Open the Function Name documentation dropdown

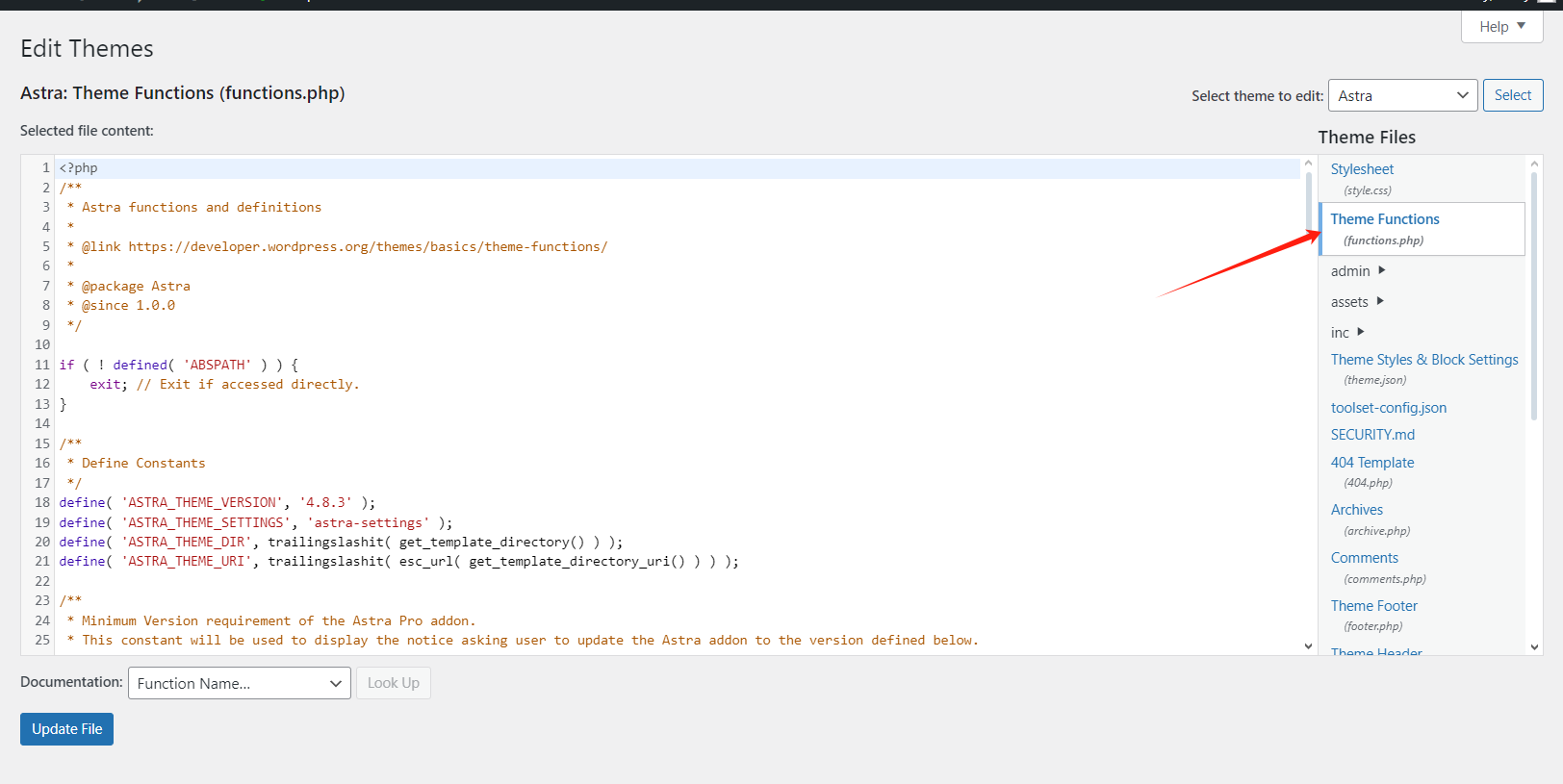tap(239, 683)
